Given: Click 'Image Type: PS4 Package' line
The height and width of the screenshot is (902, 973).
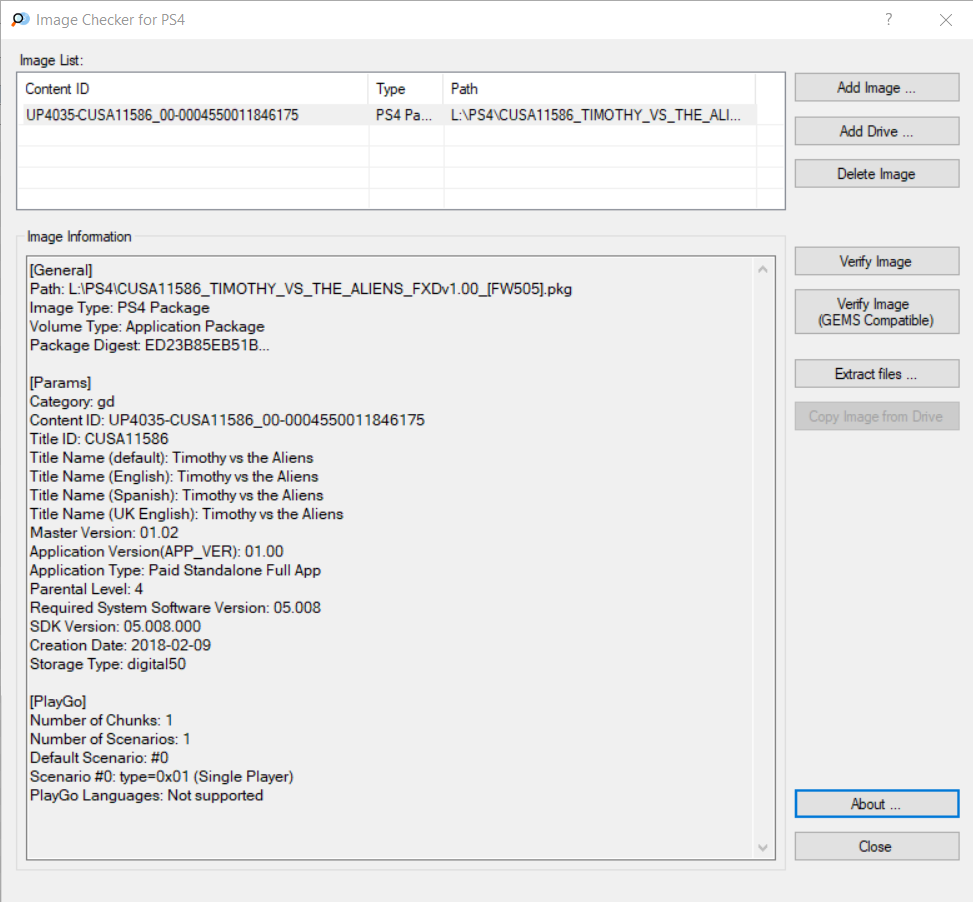Looking at the screenshot, I should 120,308.
